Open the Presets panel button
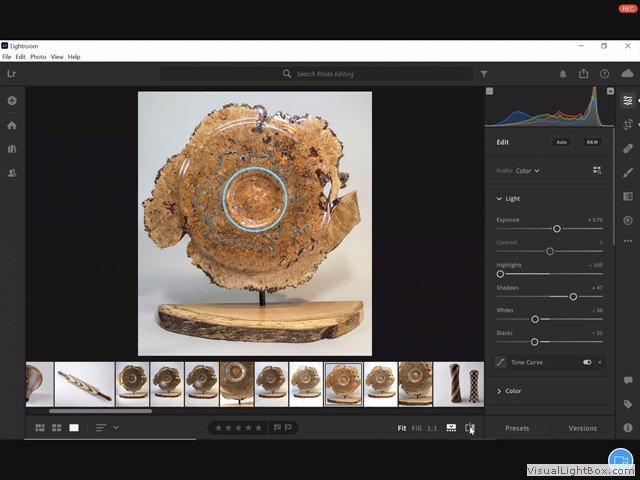The width and height of the screenshot is (640, 480). pyautogui.click(x=517, y=428)
